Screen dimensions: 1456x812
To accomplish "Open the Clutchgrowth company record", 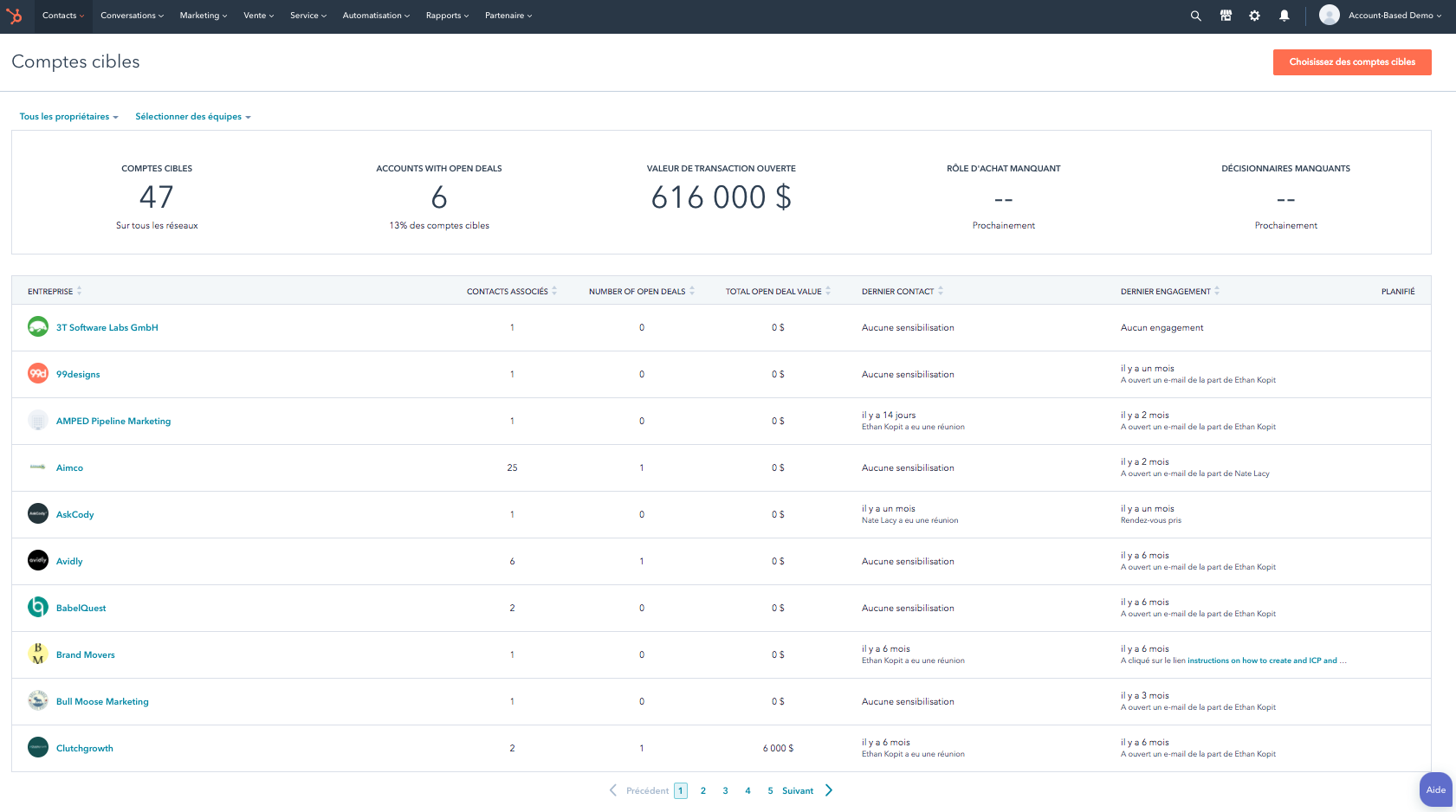I will click(x=84, y=748).
